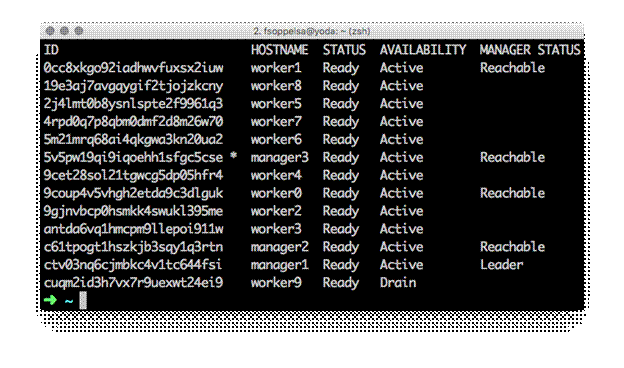Select node ID c61tpogt1hszkjb3sqy1q3rtn
The width and height of the screenshot is (624, 368).
(x=134, y=247)
